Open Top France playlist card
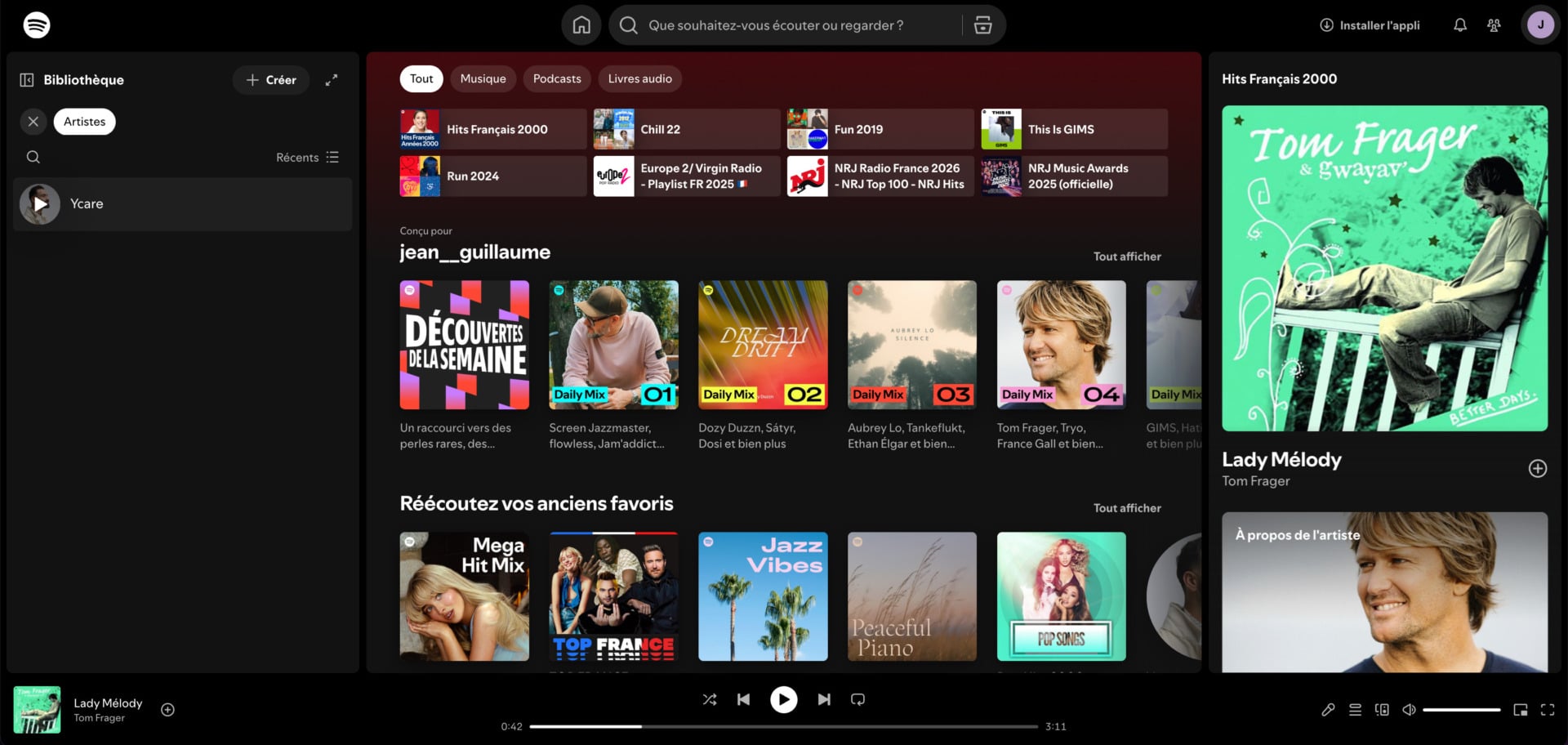Screen dimensions: 1568x745 click(614, 597)
